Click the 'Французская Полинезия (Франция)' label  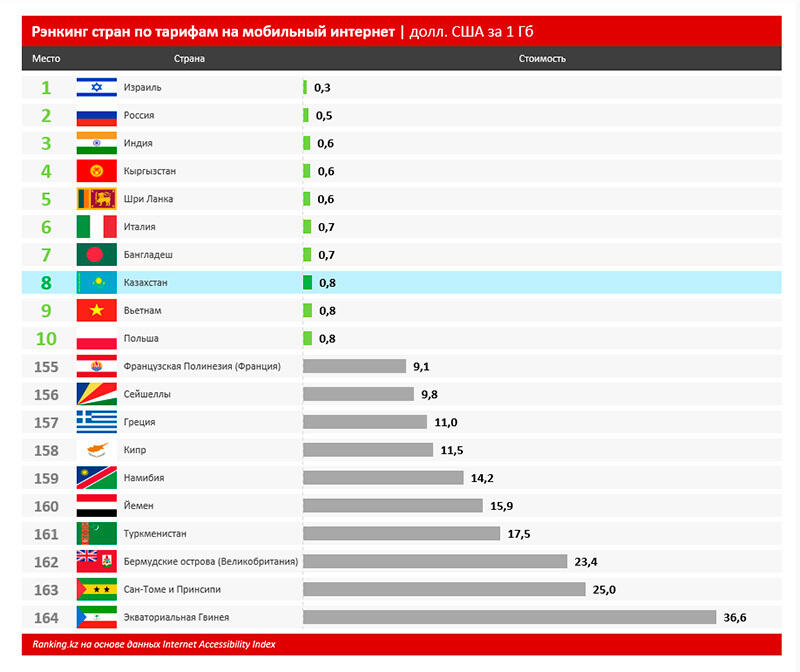[201, 366]
